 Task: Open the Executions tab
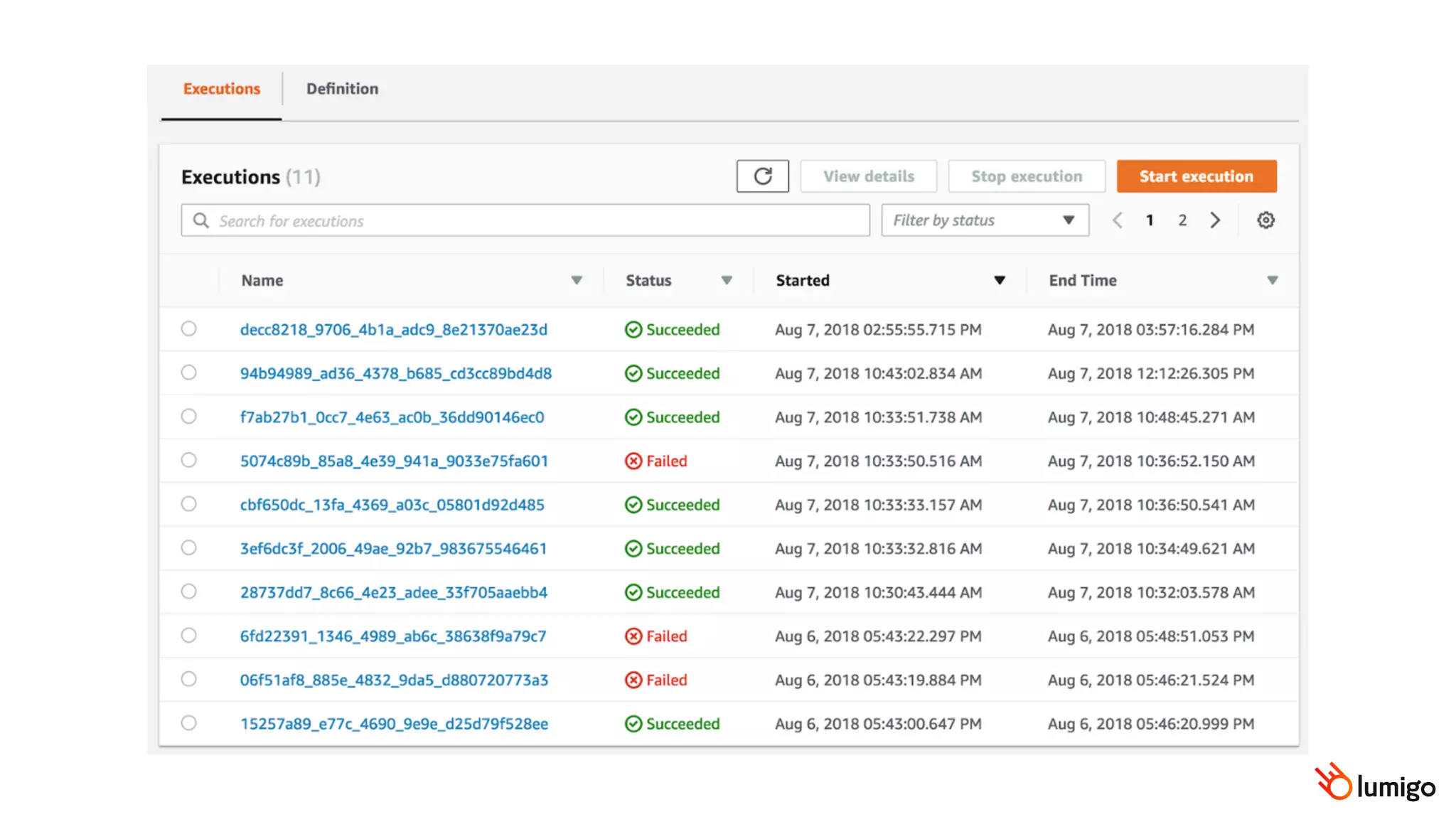coord(221,89)
